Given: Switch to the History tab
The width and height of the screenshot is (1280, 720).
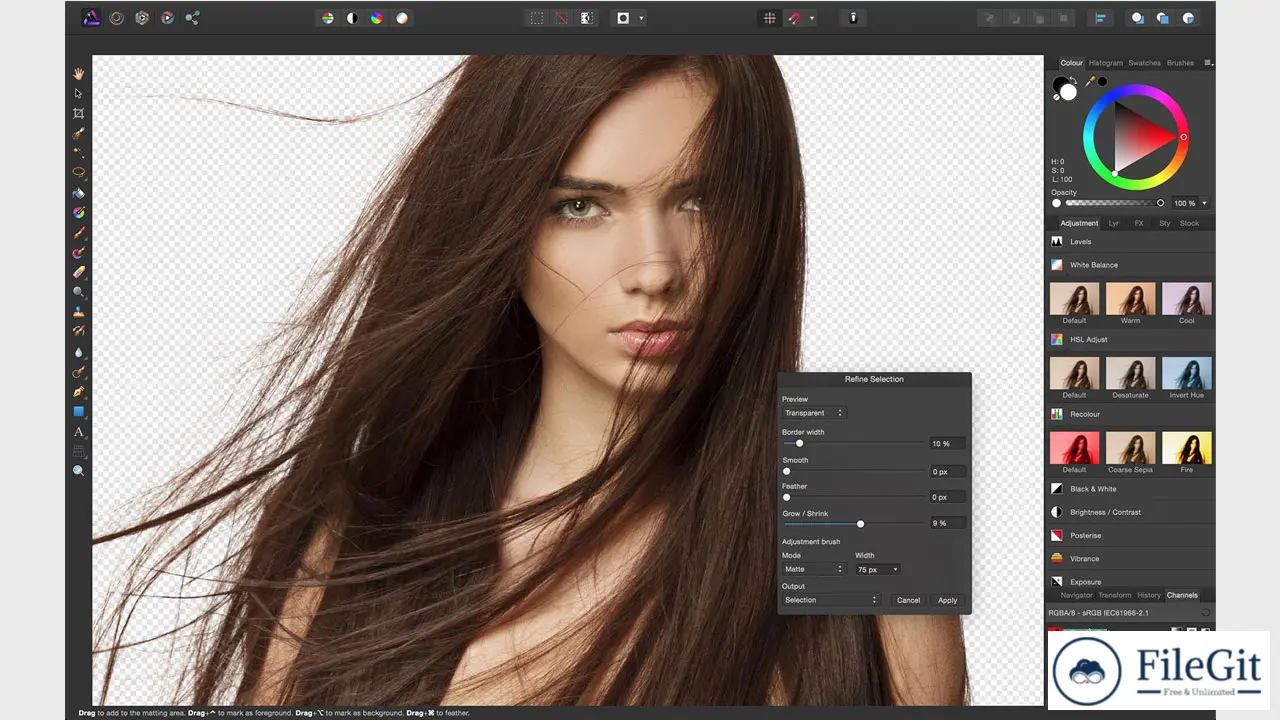Looking at the screenshot, I should coord(1149,595).
